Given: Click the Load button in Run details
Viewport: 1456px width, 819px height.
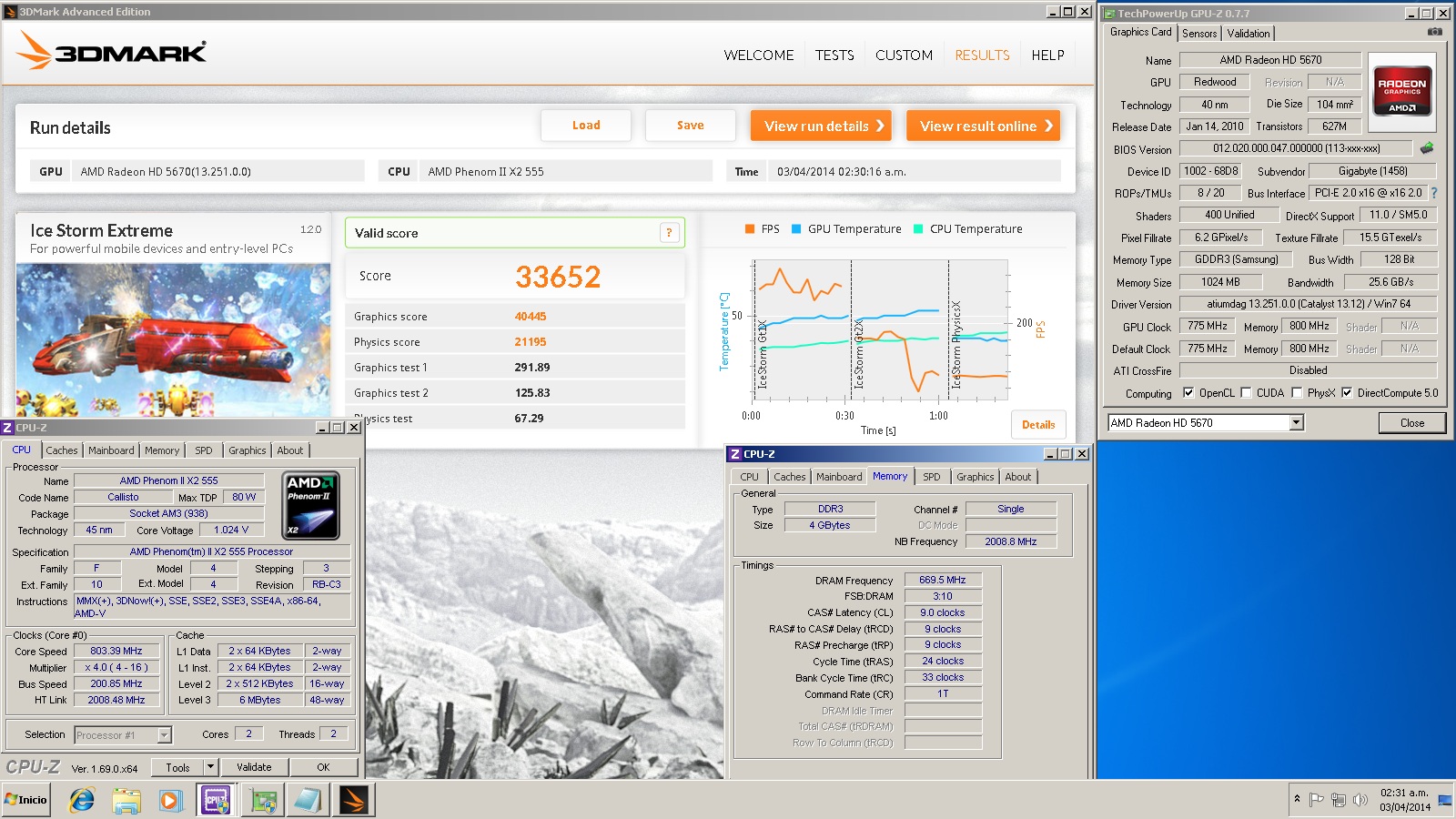Looking at the screenshot, I should pos(586,126).
